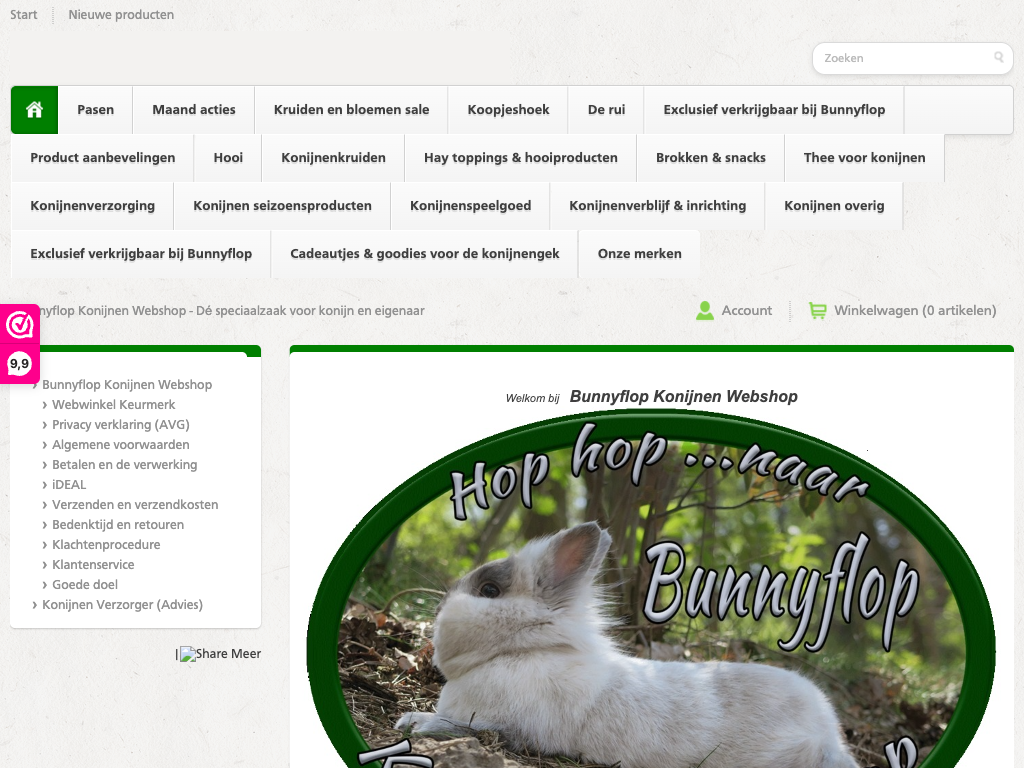Open Privacy verklaring (AVG)
Viewport: 1024px width, 768px height.
point(121,424)
